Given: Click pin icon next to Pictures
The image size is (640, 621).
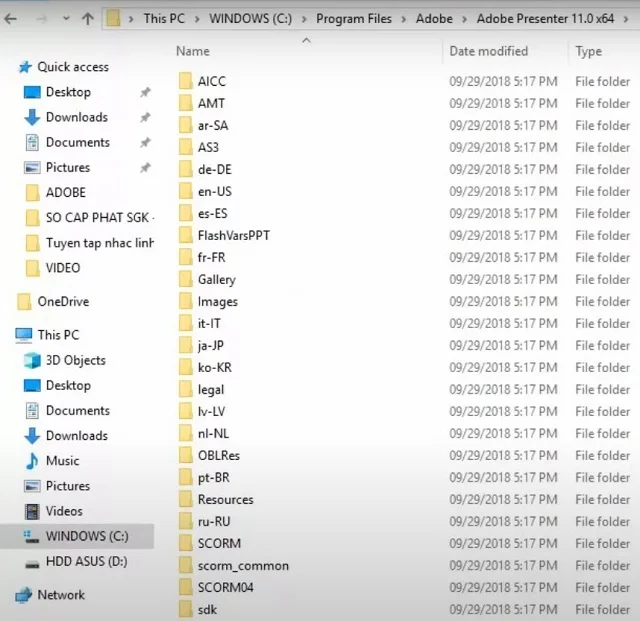Looking at the screenshot, I should coord(145,168).
